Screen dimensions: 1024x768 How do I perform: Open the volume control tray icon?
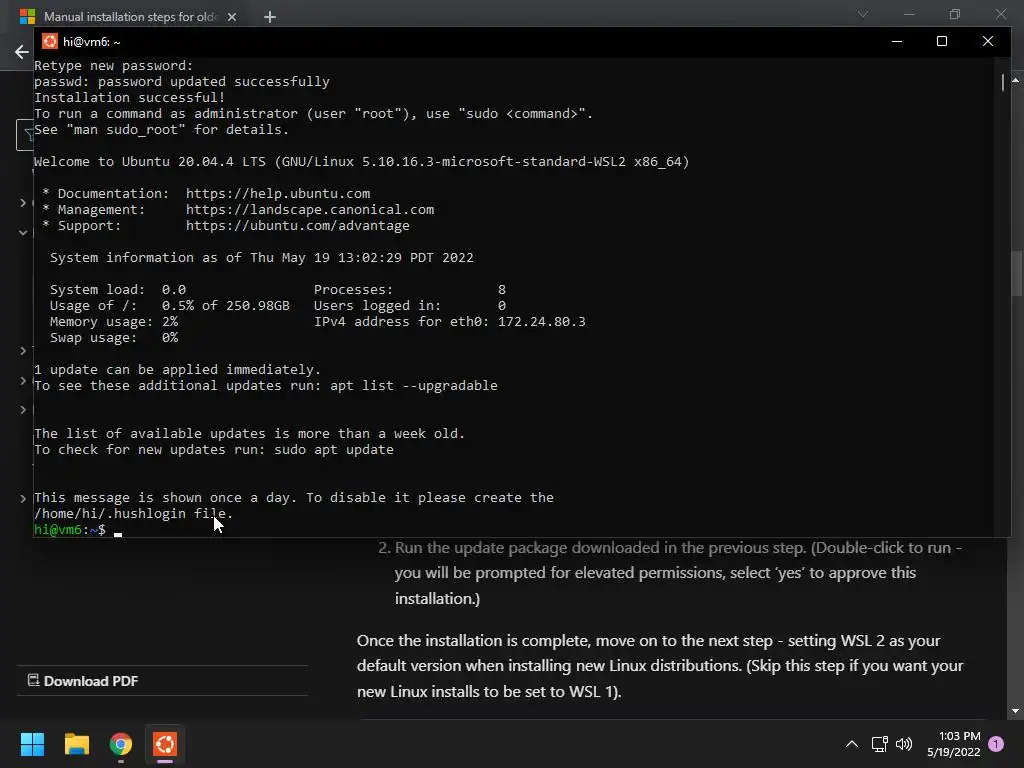pos(904,744)
